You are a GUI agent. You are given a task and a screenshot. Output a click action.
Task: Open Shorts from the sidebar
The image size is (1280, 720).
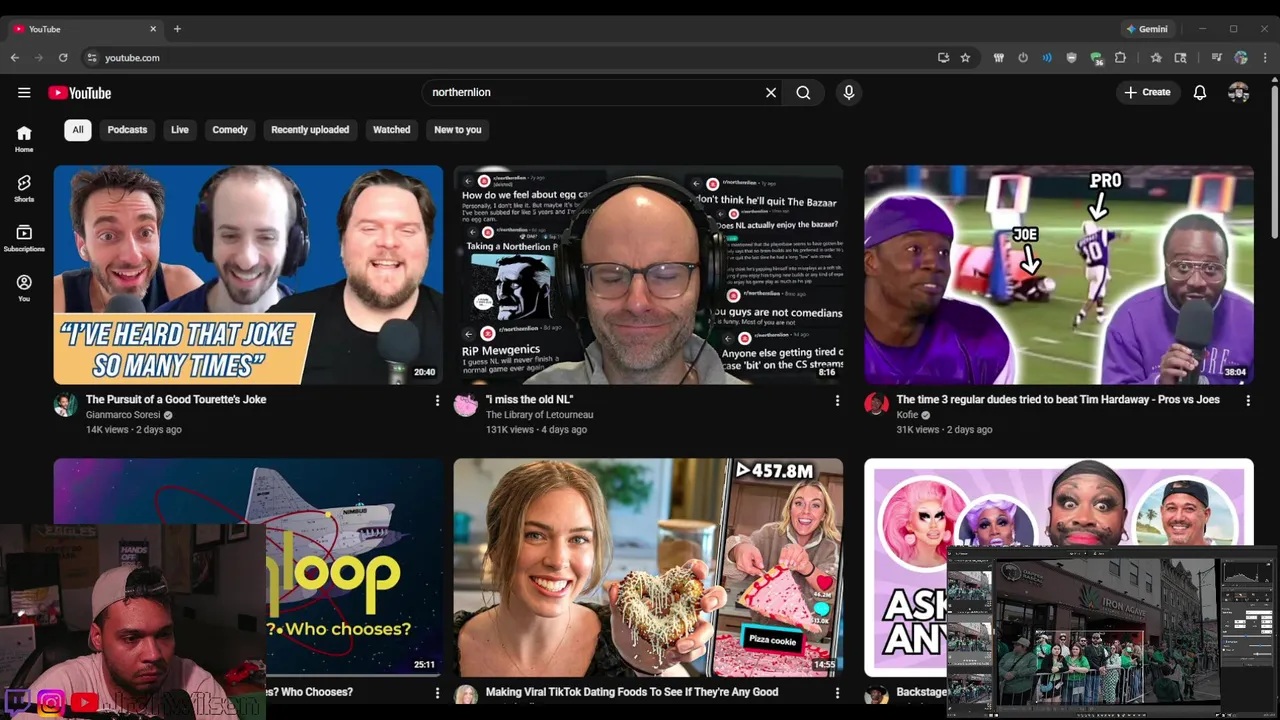pyautogui.click(x=24, y=188)
